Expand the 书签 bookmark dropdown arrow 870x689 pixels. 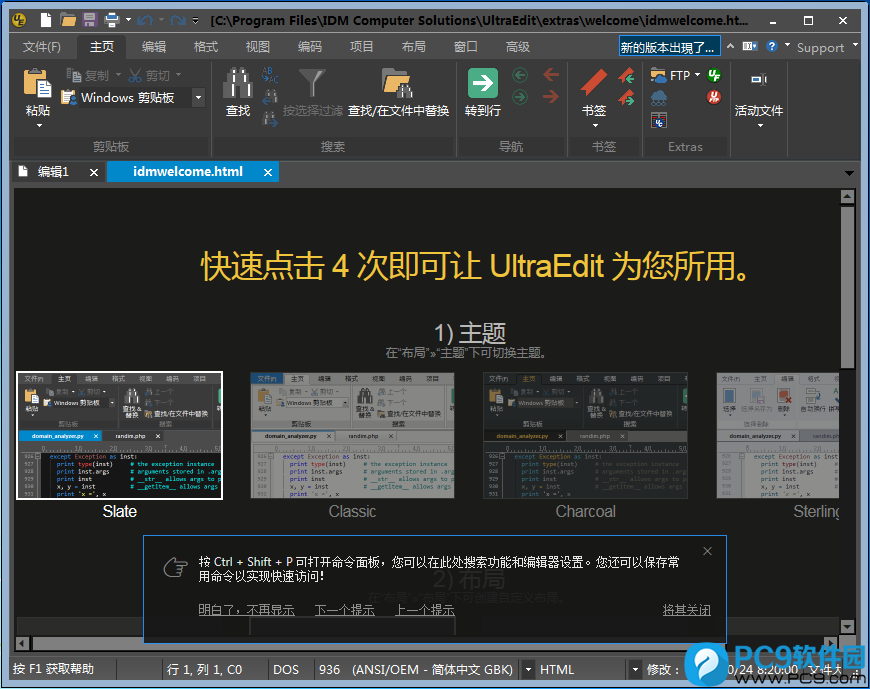tap(595, 126)
